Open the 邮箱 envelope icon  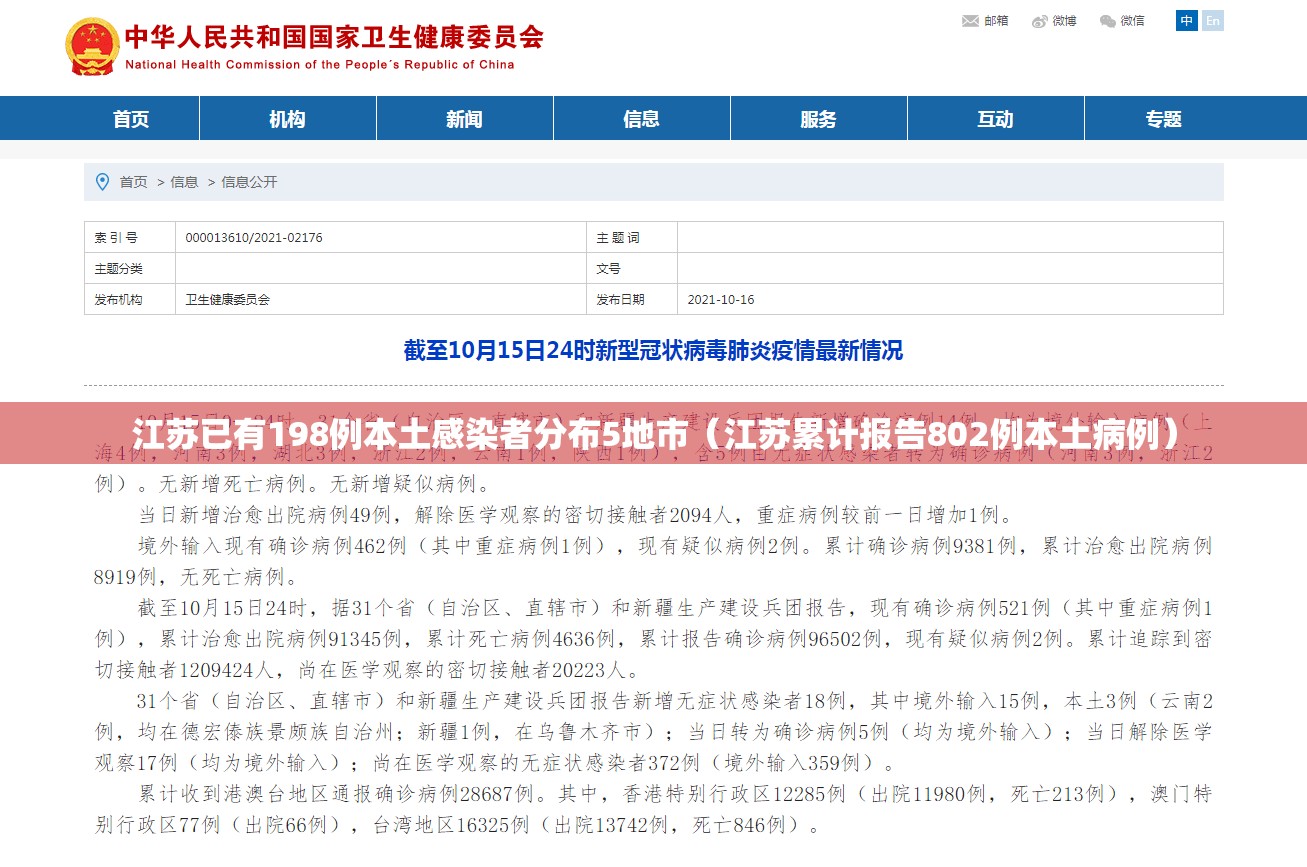970,21
